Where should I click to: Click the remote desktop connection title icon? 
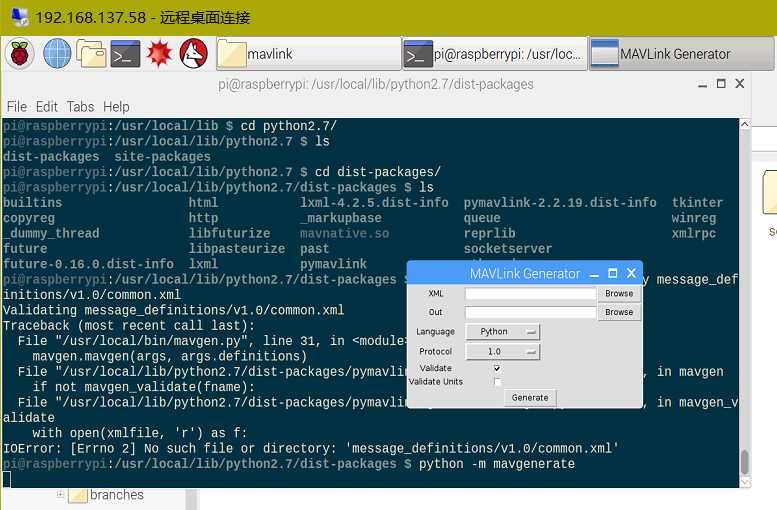[20, 17]
